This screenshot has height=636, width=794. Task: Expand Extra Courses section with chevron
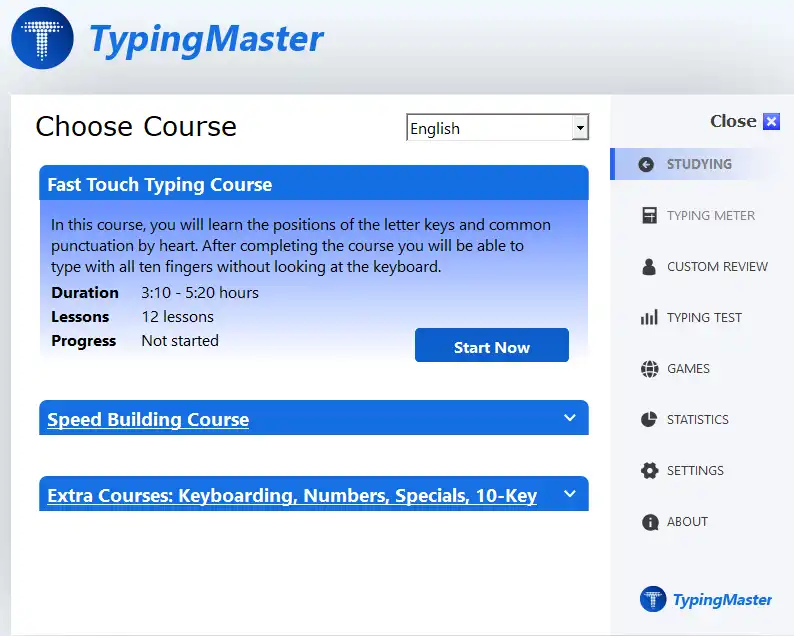pyautogui.click(x=570, y=494)
